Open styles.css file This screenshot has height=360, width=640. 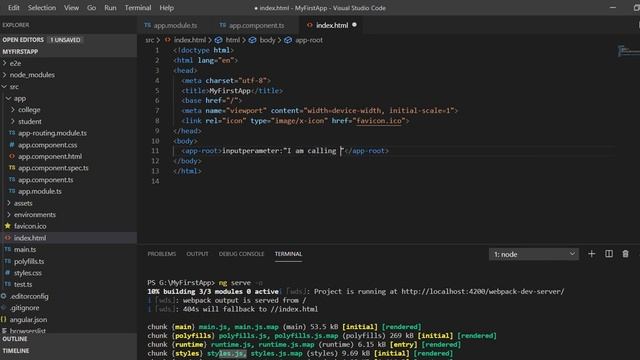click(x=28, y=273)
